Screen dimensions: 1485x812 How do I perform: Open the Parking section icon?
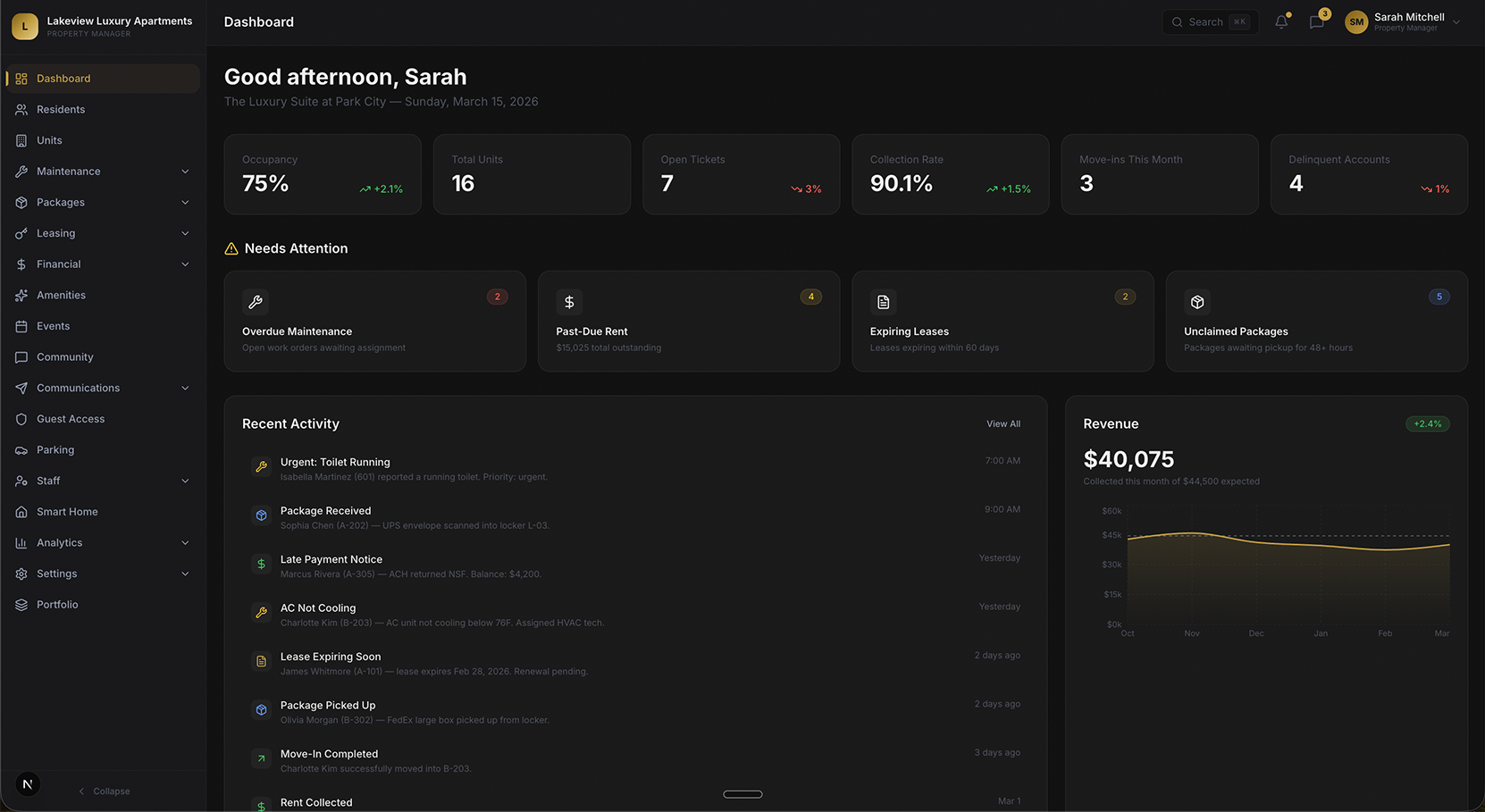(20, 449)
